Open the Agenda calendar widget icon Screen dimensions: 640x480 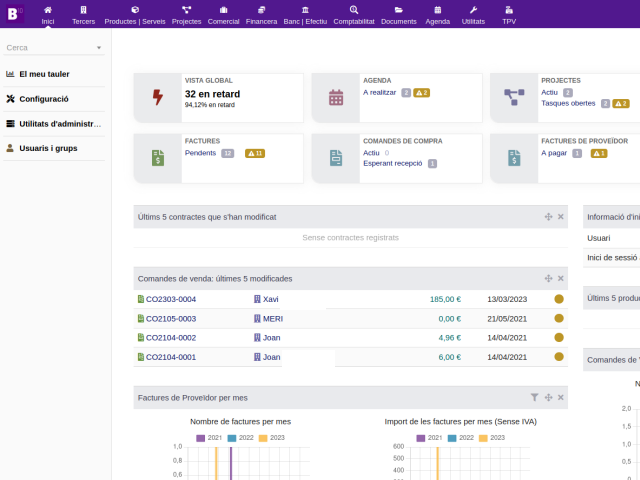click(336, 97)
